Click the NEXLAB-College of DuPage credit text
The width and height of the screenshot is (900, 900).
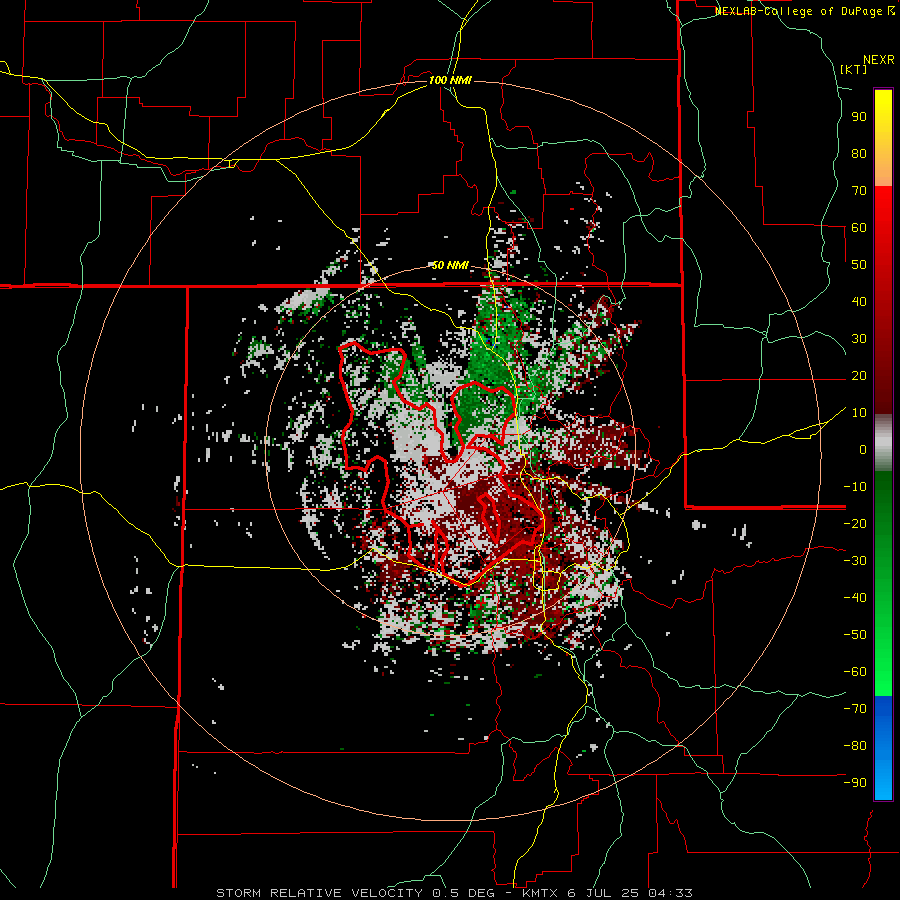(x=805, y=11)
